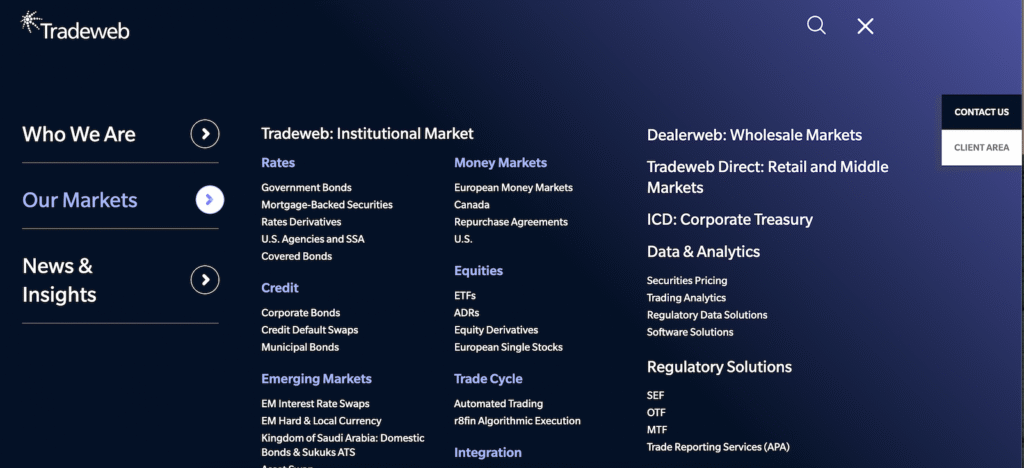Screen dimensions: 1024x468
Task: Click the Contact Us button
Action: [x=981, y=112]
